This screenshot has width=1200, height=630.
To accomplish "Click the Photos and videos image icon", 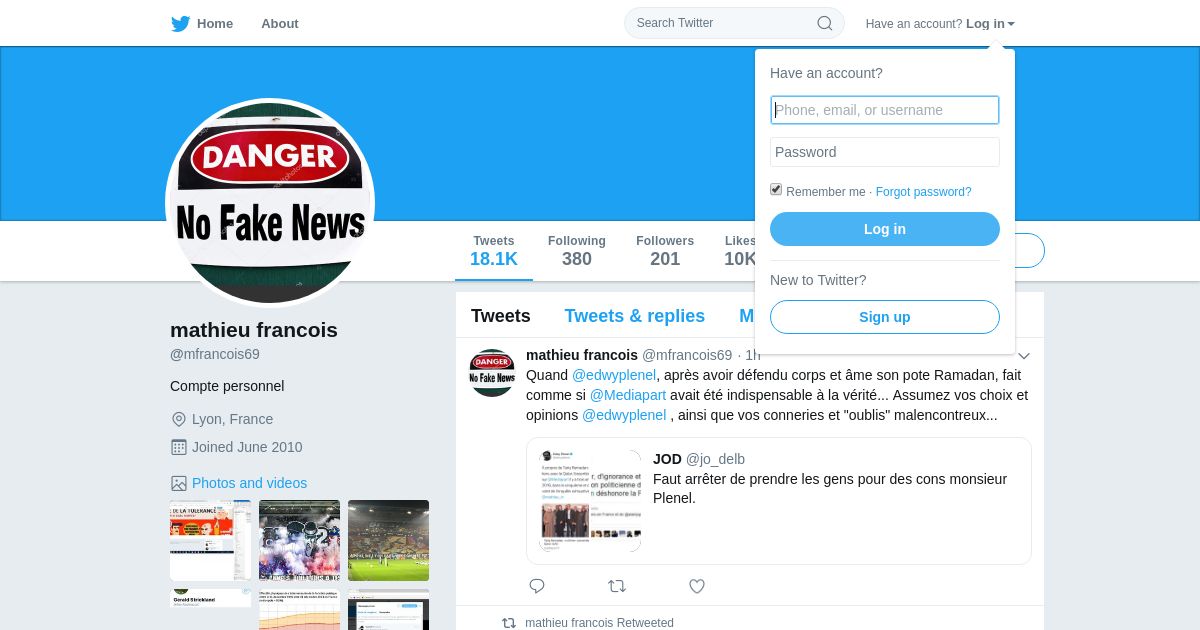I will click(179, 483).
